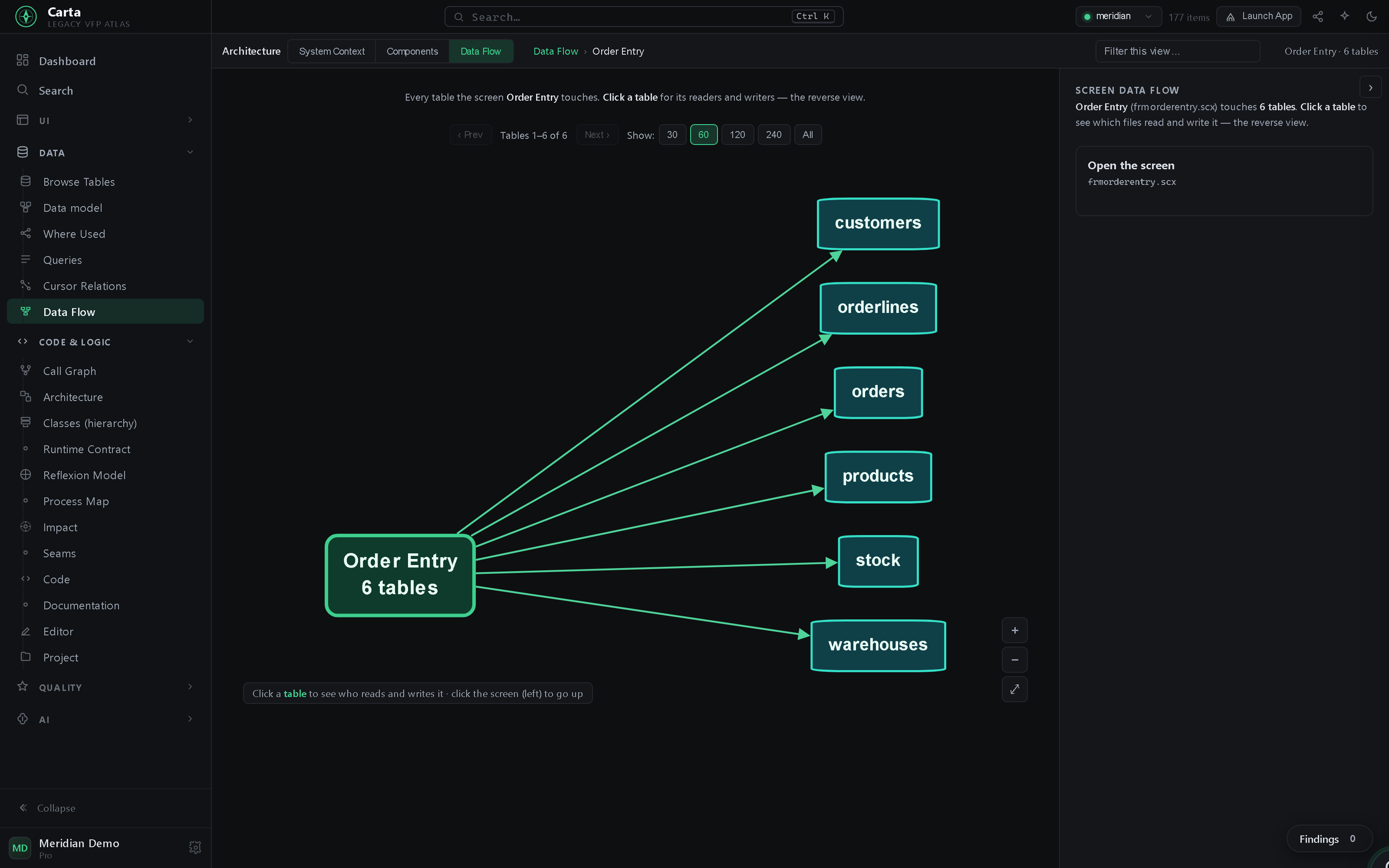Click the Next pagination button
This screenshot has width=1389, height=868.
(597, 135)
